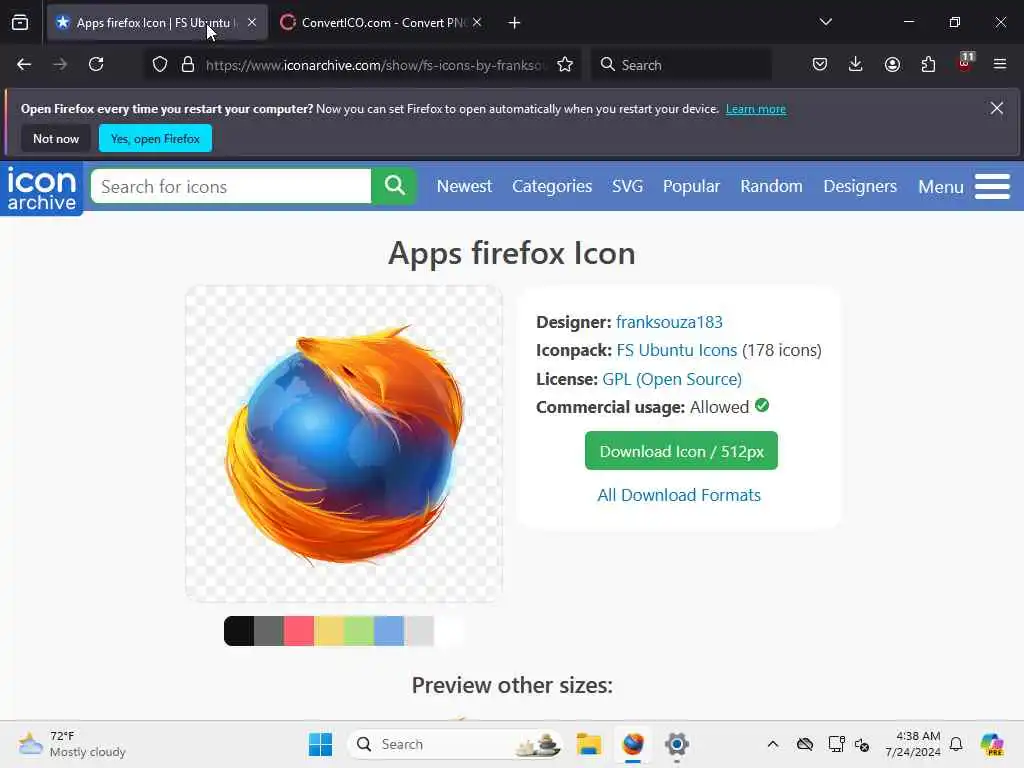The image size is (1024, 768).
Task: Open the Learn more link
Action: tap(756, 109)
